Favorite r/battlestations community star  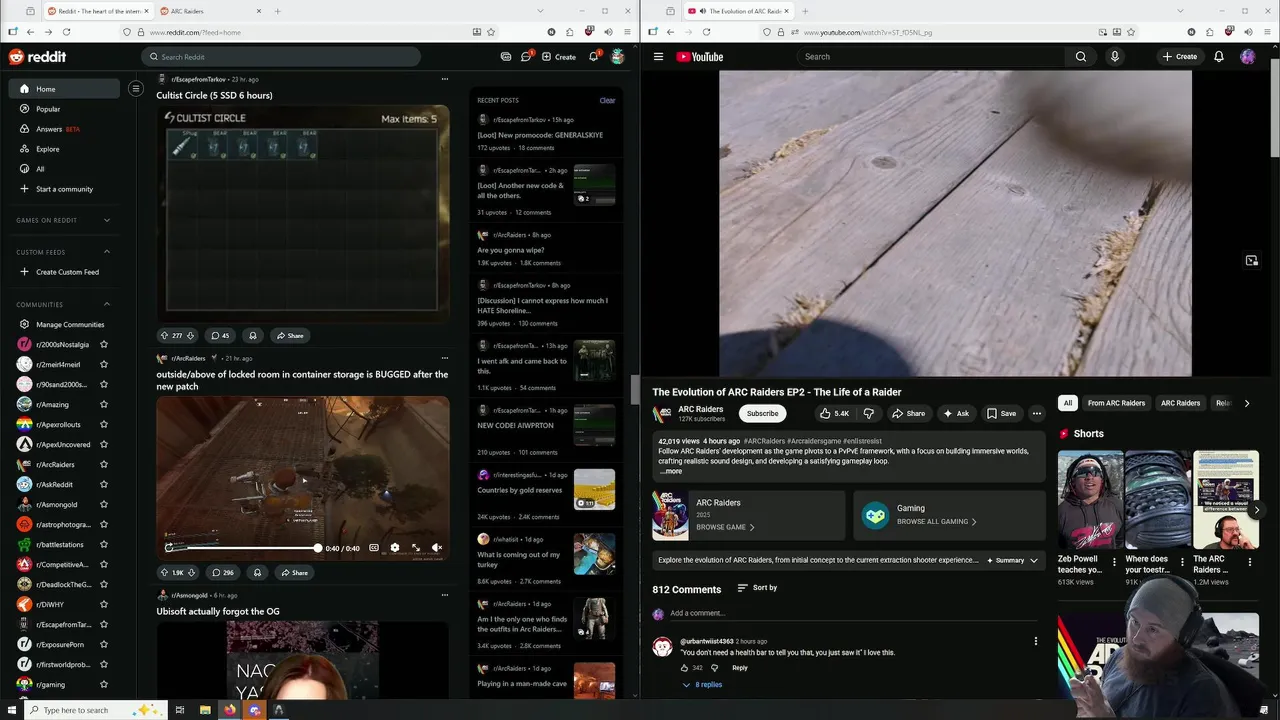coord(104,545)
